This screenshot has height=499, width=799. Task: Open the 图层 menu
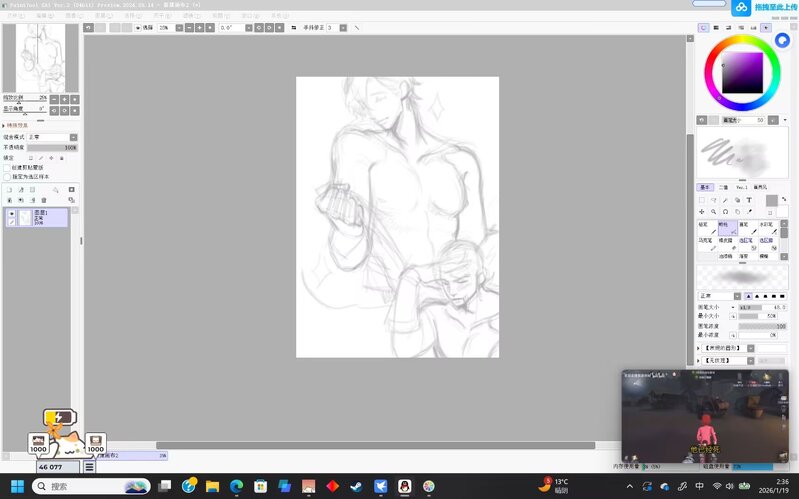tap(103, 16)
